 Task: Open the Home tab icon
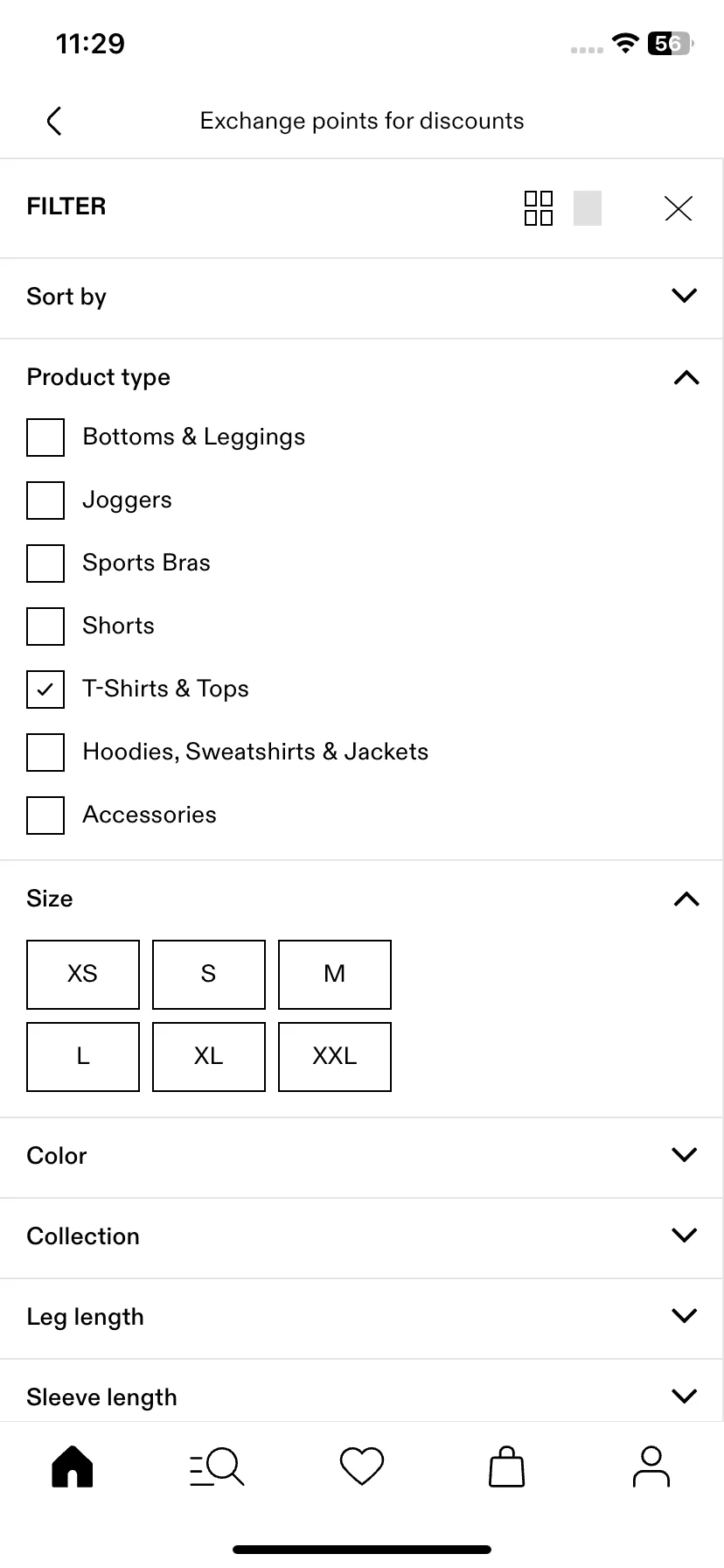73,1466
